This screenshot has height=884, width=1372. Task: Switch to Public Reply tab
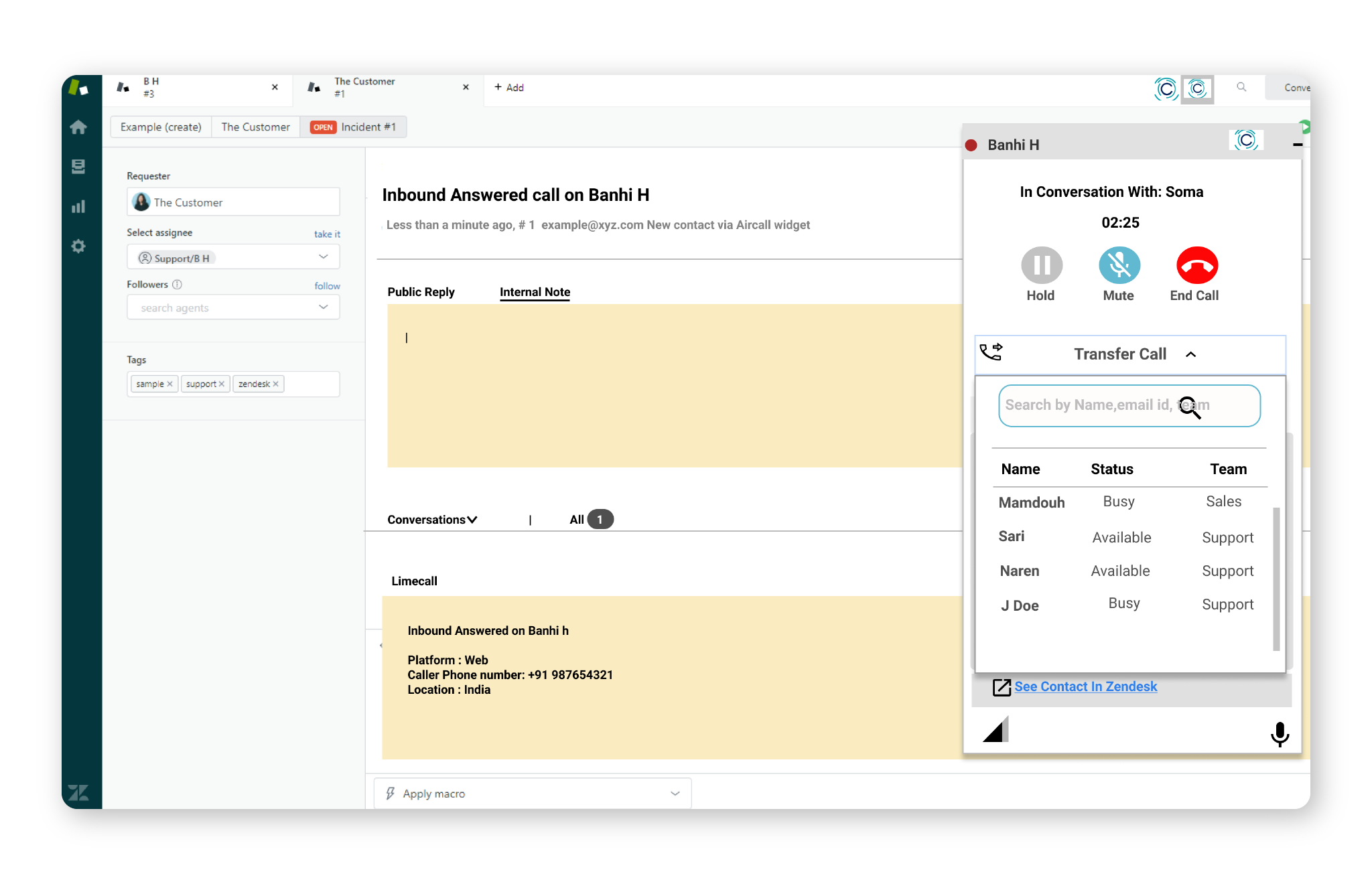(421, 292)
